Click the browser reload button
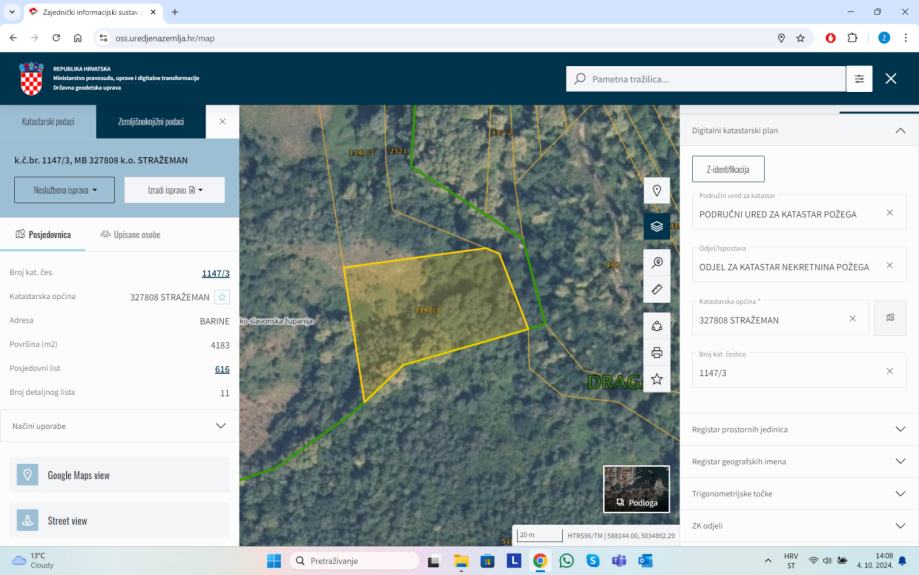The width and height of the screenshot is (919, 575). pyautogui.click(x=56, y=38)
